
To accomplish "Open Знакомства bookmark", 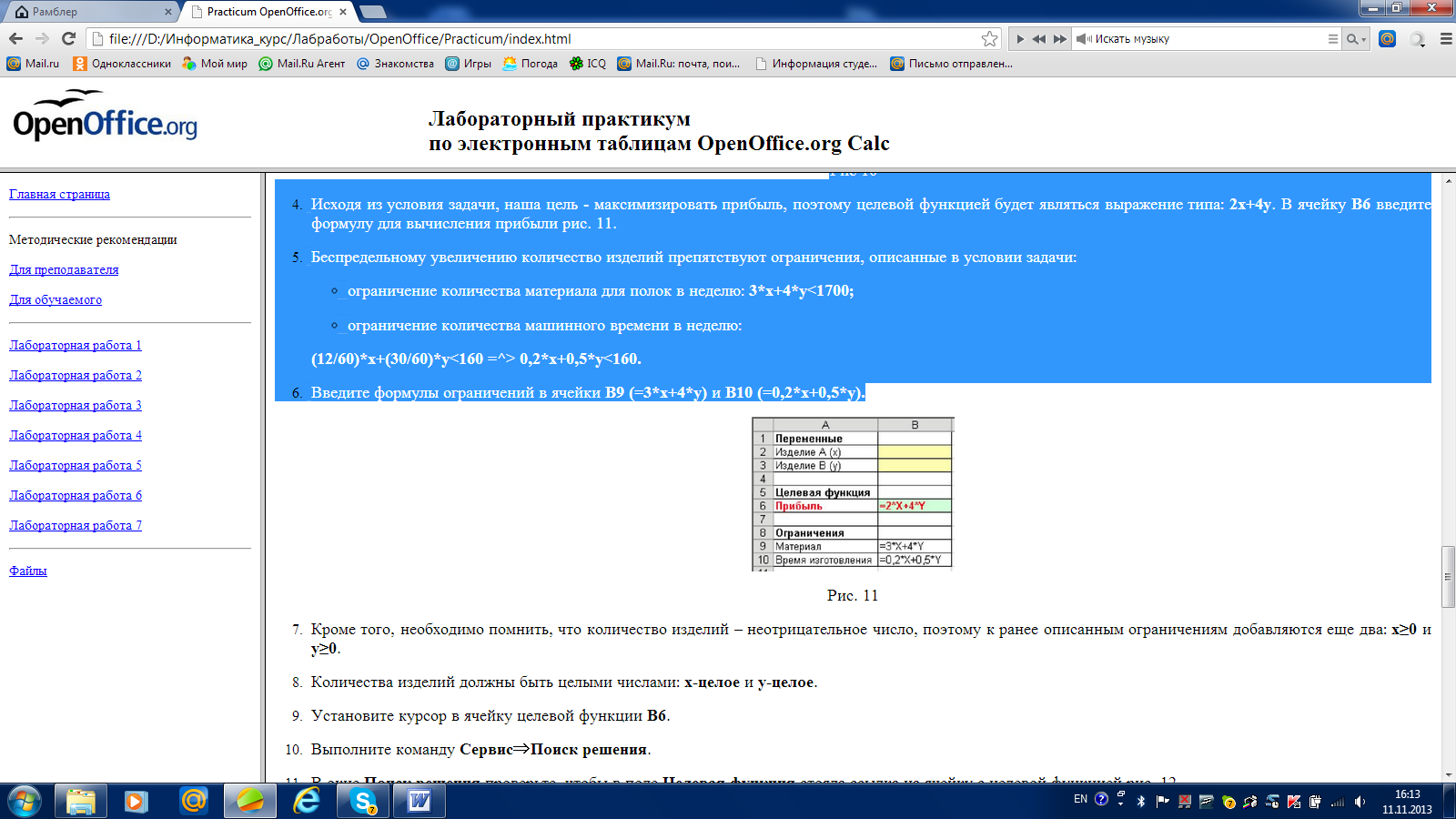I will tap(395, 64).
